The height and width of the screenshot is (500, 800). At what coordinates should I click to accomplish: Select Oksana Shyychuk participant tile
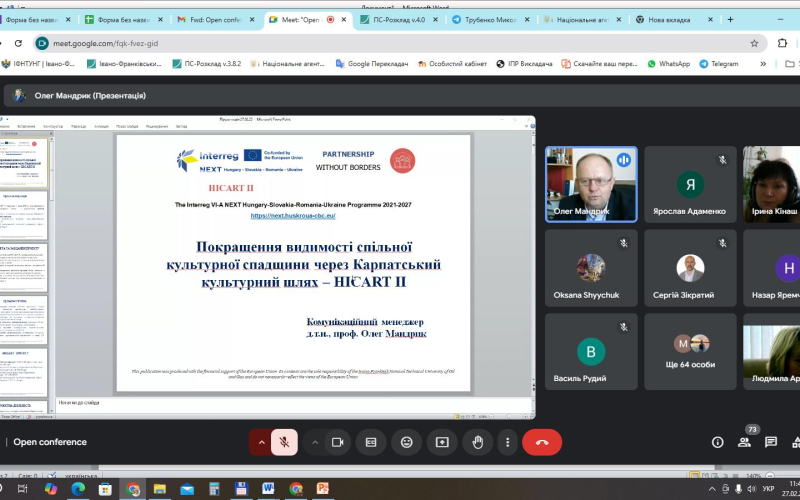[x=591, y=268]
